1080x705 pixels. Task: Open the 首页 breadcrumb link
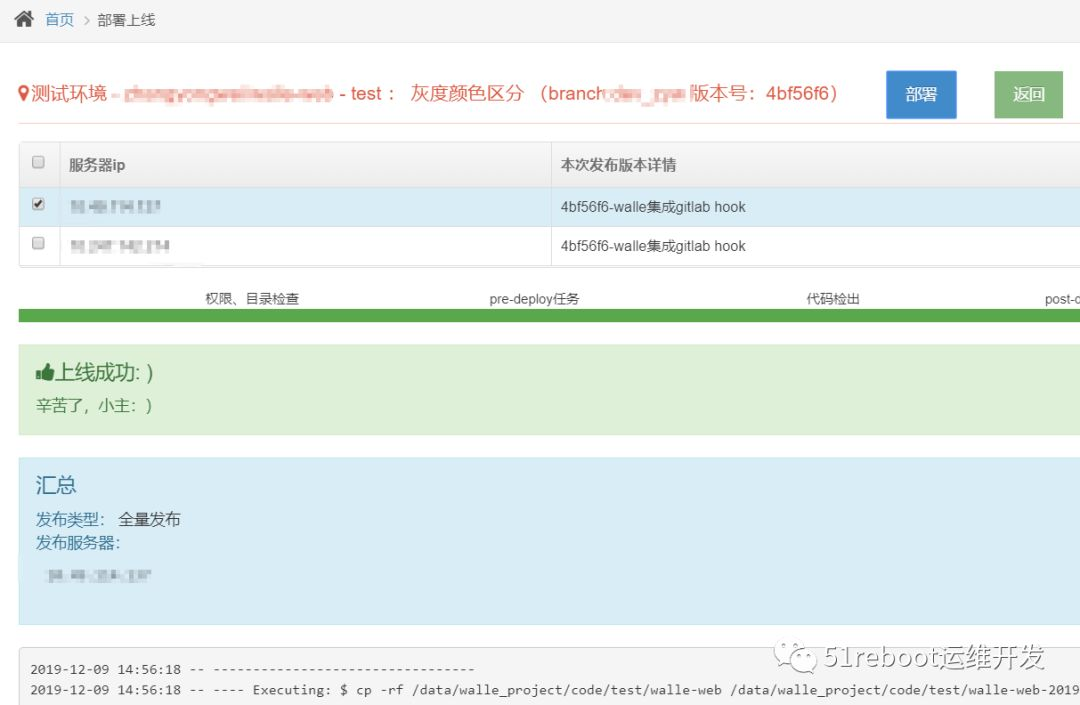tap(58, 18)
